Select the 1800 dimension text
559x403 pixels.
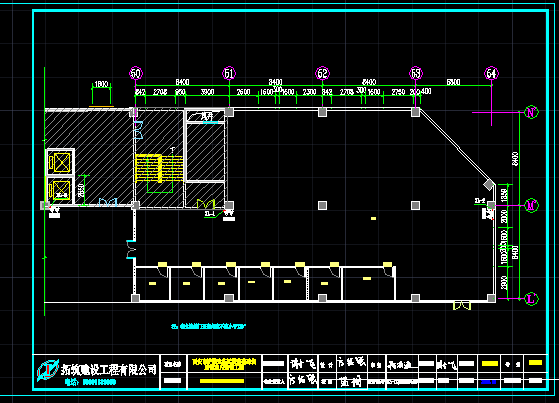(x=101, y=84)
